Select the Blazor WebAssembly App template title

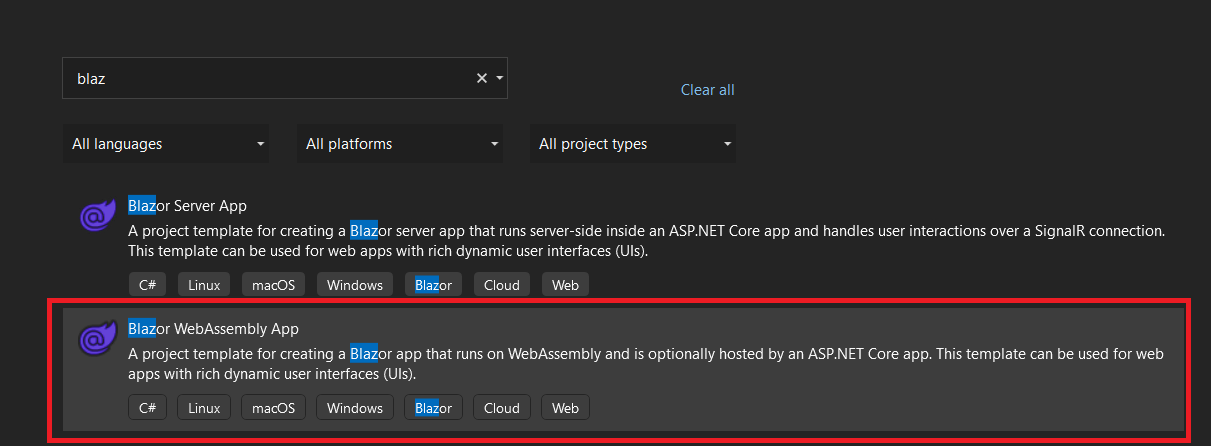(x=213, y=329)
